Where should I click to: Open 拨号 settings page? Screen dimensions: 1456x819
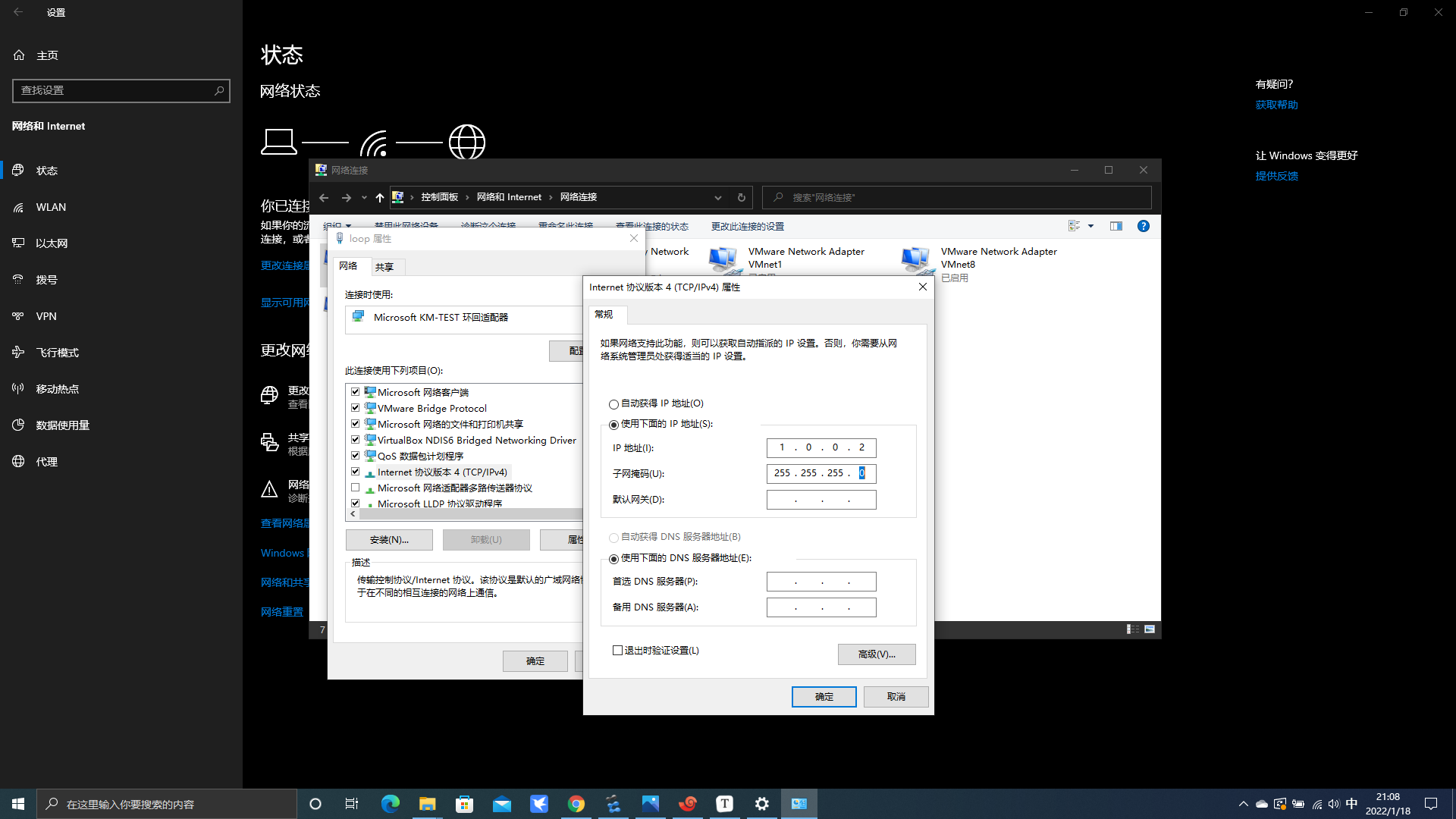121,280
